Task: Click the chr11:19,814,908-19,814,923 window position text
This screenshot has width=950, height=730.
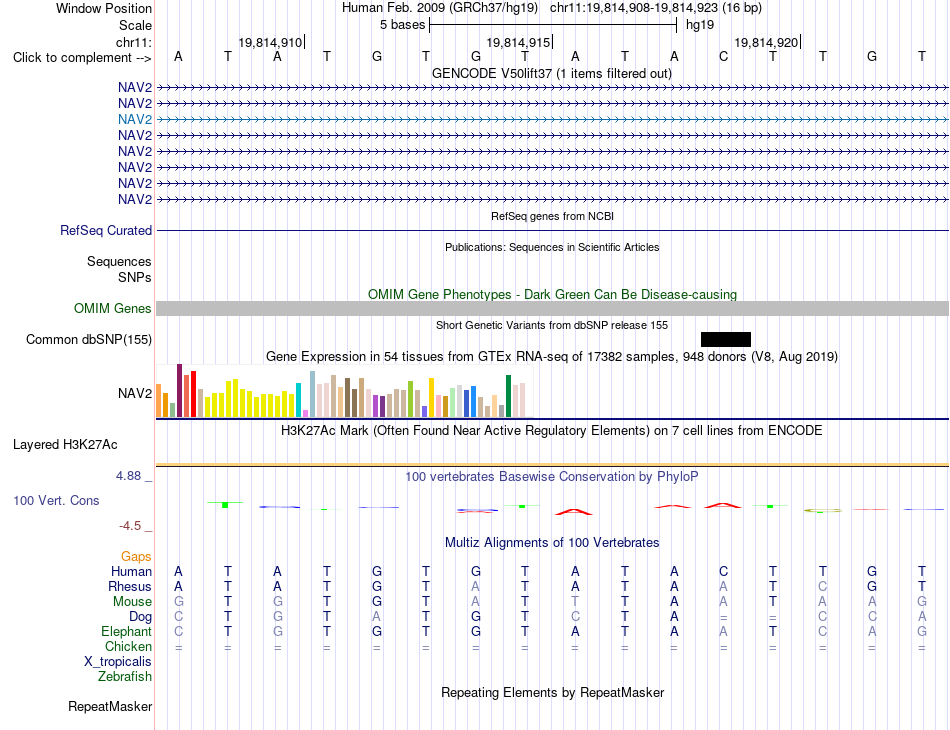Action: (656, 8)
